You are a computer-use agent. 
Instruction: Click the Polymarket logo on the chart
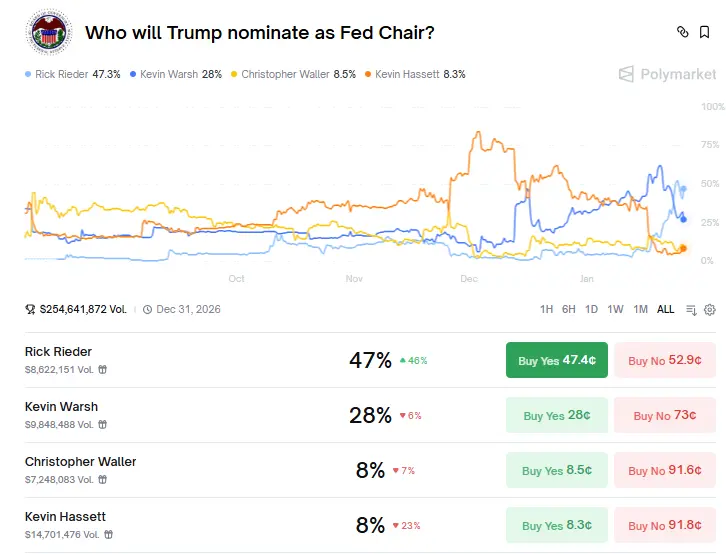tap(667, 74)
